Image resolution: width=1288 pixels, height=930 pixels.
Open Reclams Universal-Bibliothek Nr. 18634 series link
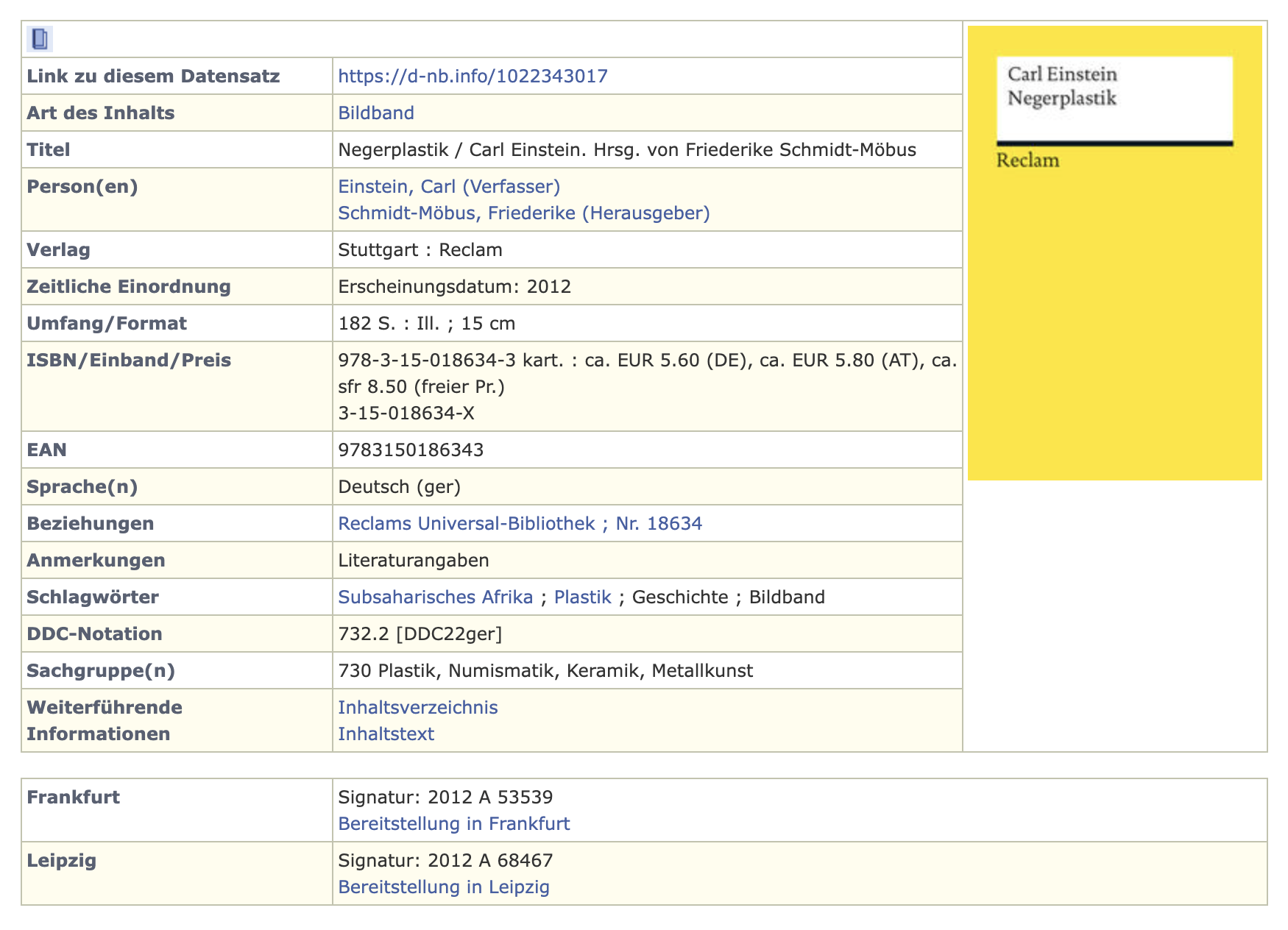520,524
